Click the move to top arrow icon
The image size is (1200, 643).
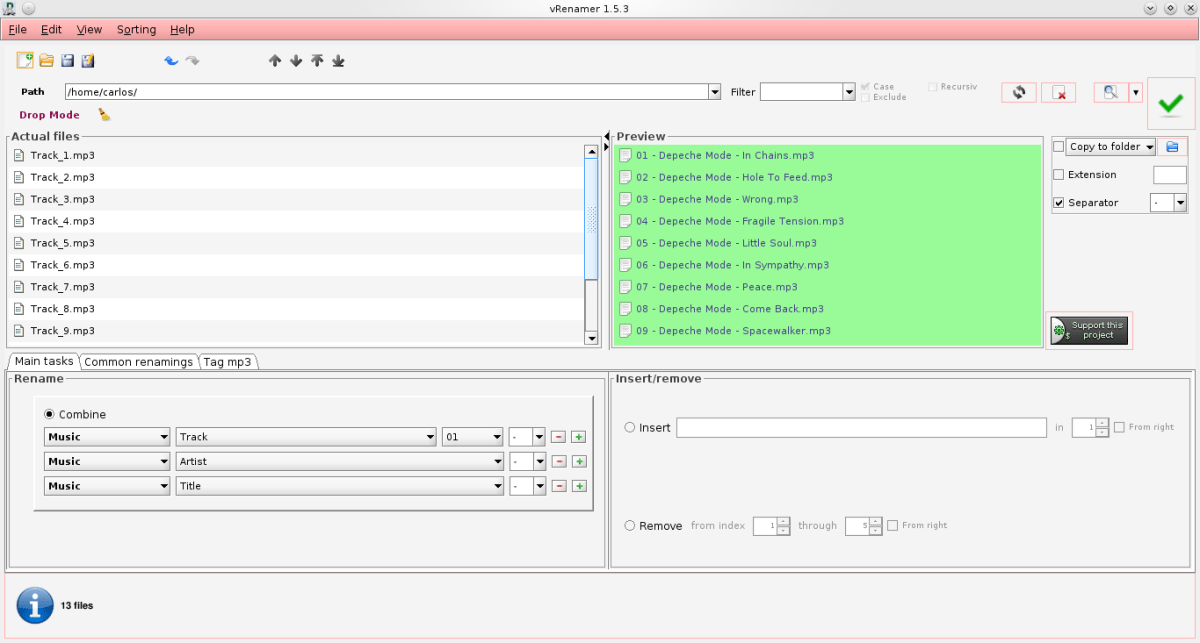coord(317,61)
